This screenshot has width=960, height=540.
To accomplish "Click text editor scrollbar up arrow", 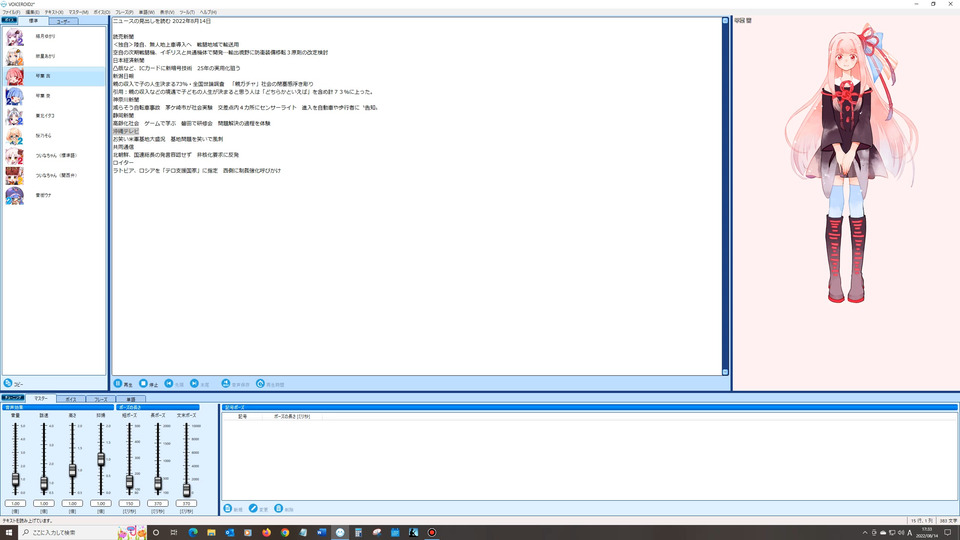I will point(726,21).
